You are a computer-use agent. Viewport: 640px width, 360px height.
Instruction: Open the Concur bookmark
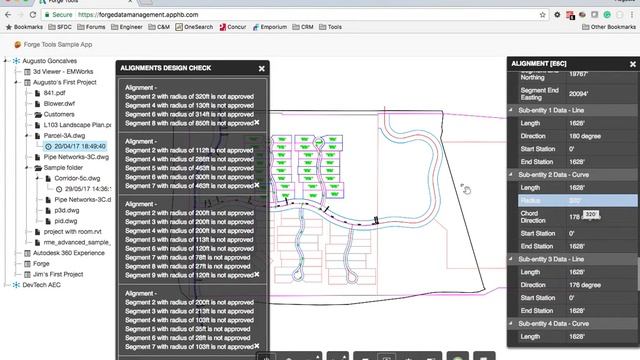pyautogui.click(x=233, y=27)
